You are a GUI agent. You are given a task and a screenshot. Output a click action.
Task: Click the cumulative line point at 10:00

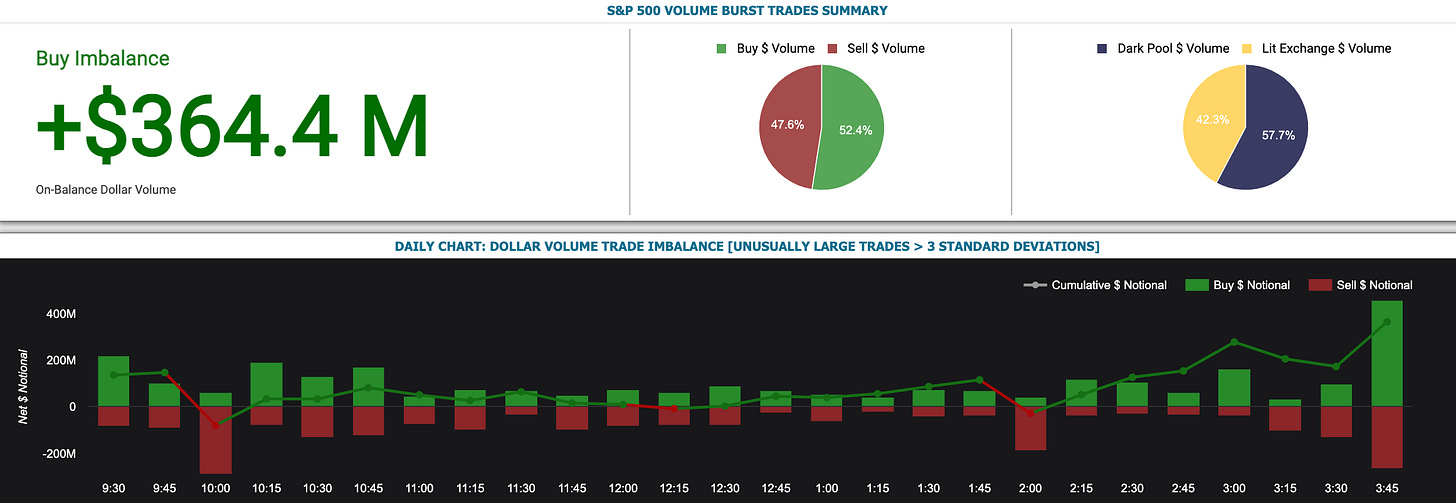point(216,425)
